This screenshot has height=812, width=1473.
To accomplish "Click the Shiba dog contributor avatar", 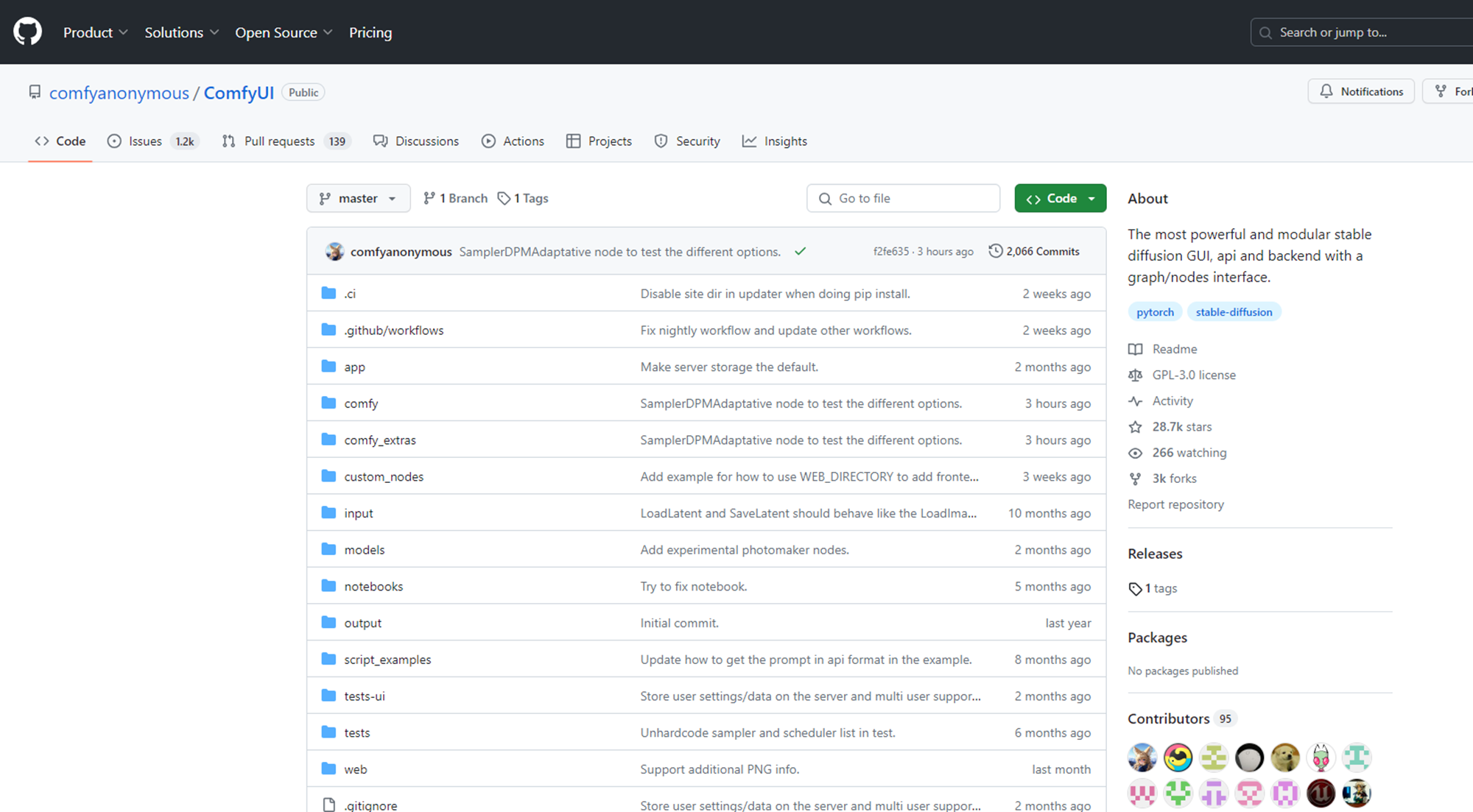I will [1285, 757].
